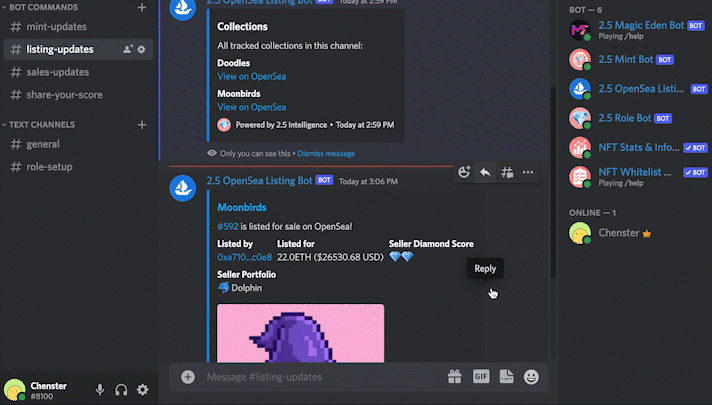Image resolution: width=712 pixels, height=405 pixels.
Task: Create a thread from the message
Action: click(507, 172)
